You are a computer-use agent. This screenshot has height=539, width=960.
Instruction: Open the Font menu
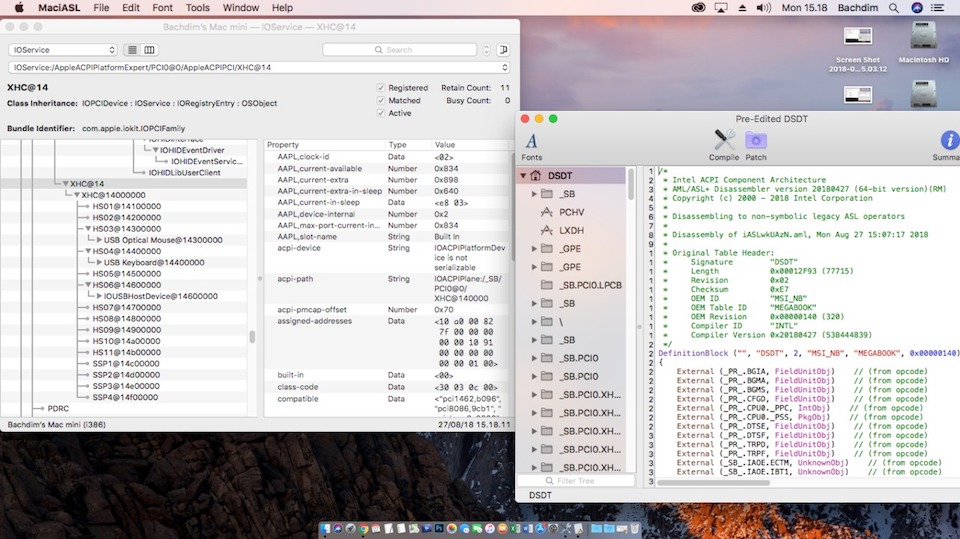162,7
